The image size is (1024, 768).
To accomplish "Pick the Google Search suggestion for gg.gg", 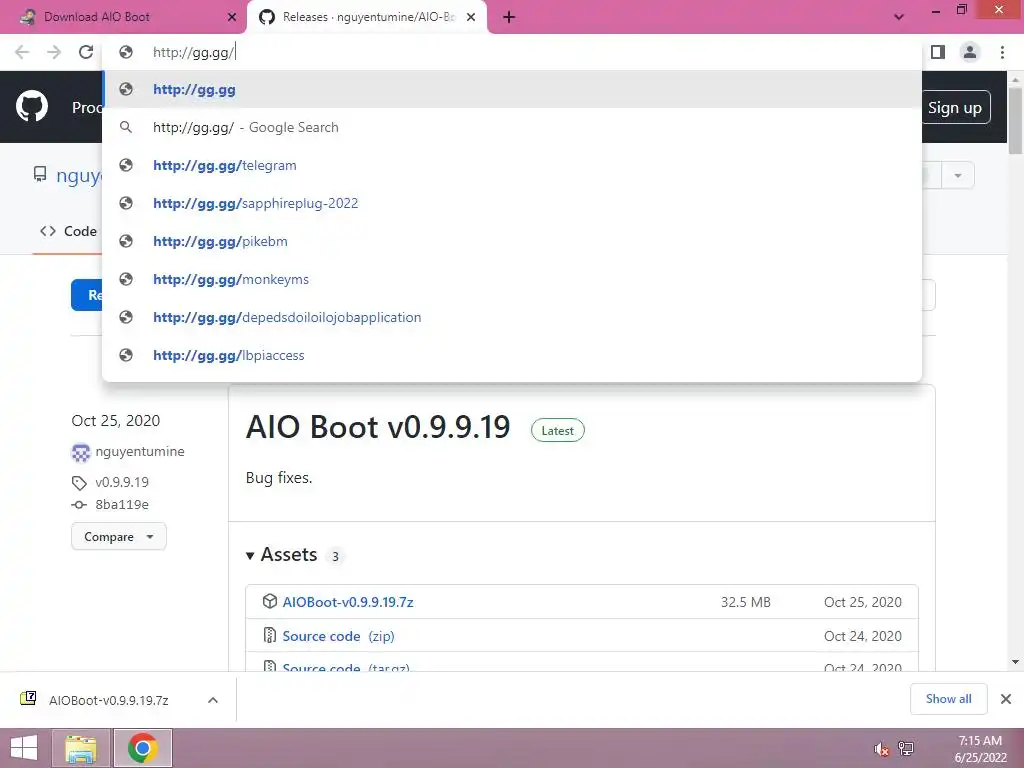I will [x=512, y=127].
